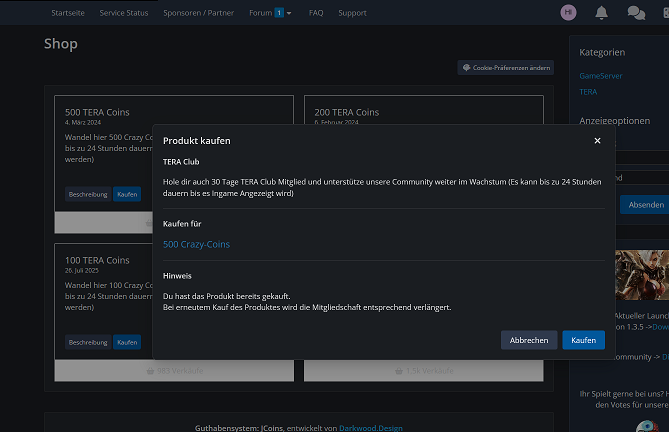669x432 pixels.
Task: Click Kaufen button in the dialog
Action: tap(583, 340)
